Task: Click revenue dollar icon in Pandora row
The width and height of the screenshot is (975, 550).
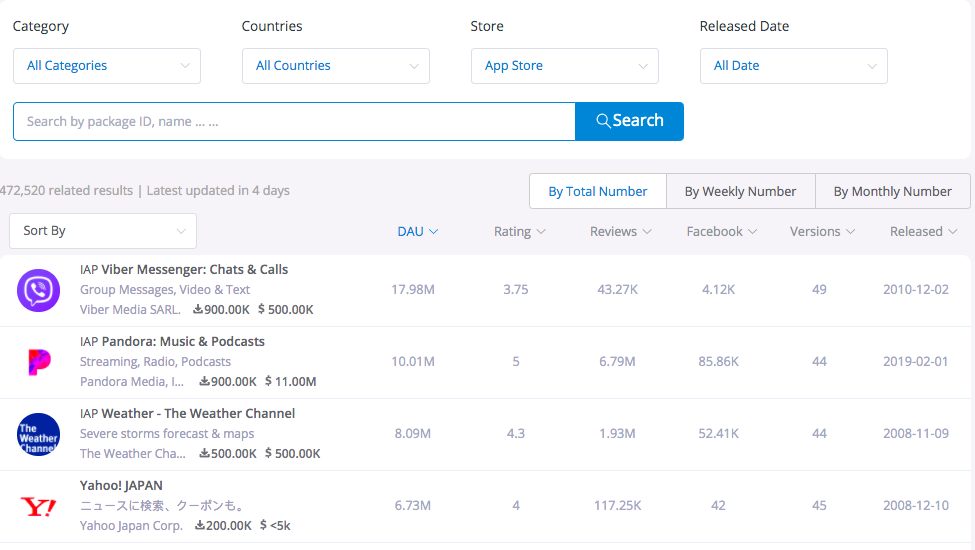Action: tap(268, 381)
